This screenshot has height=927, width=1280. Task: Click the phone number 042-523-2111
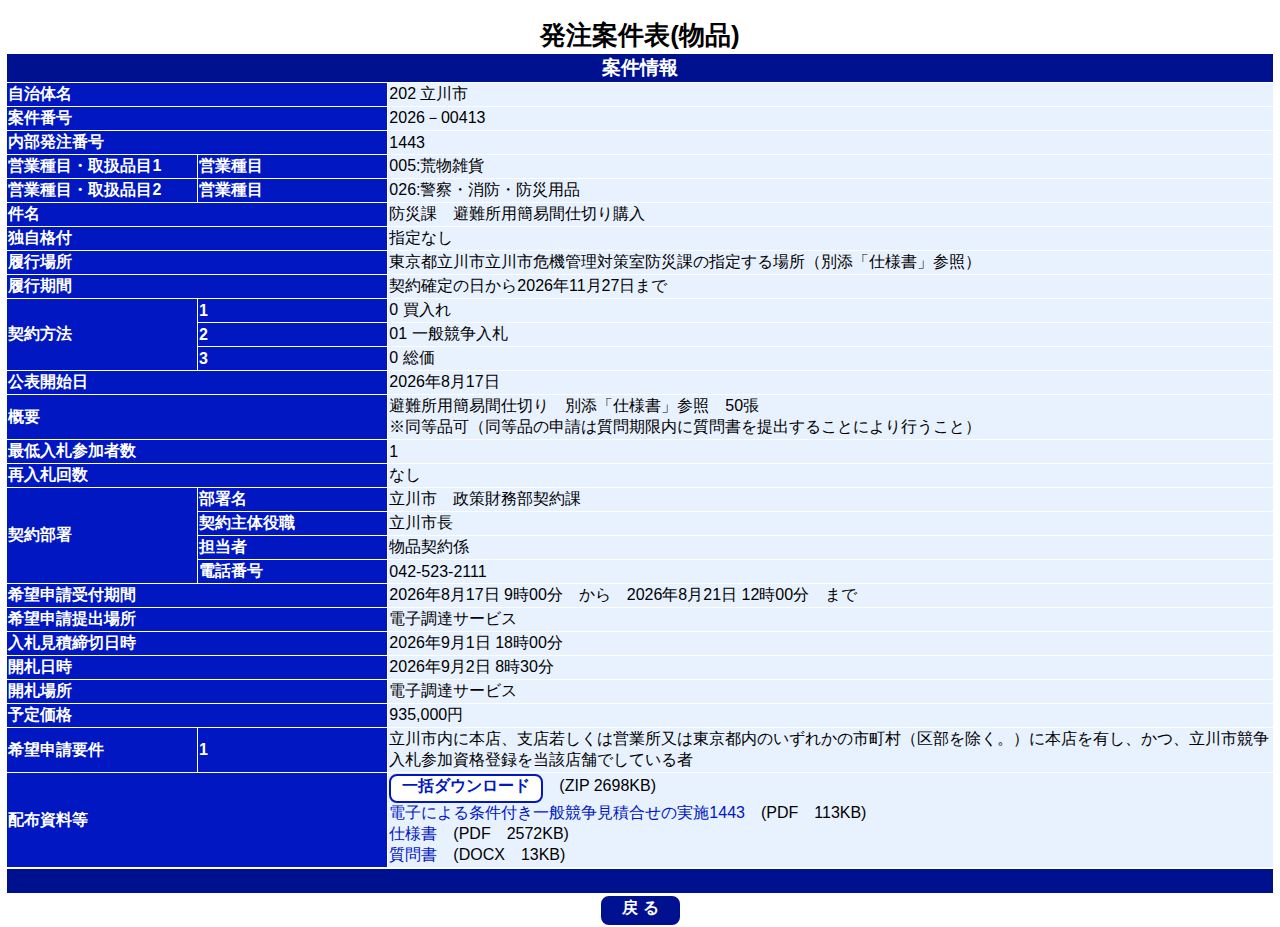pos(438,572)
